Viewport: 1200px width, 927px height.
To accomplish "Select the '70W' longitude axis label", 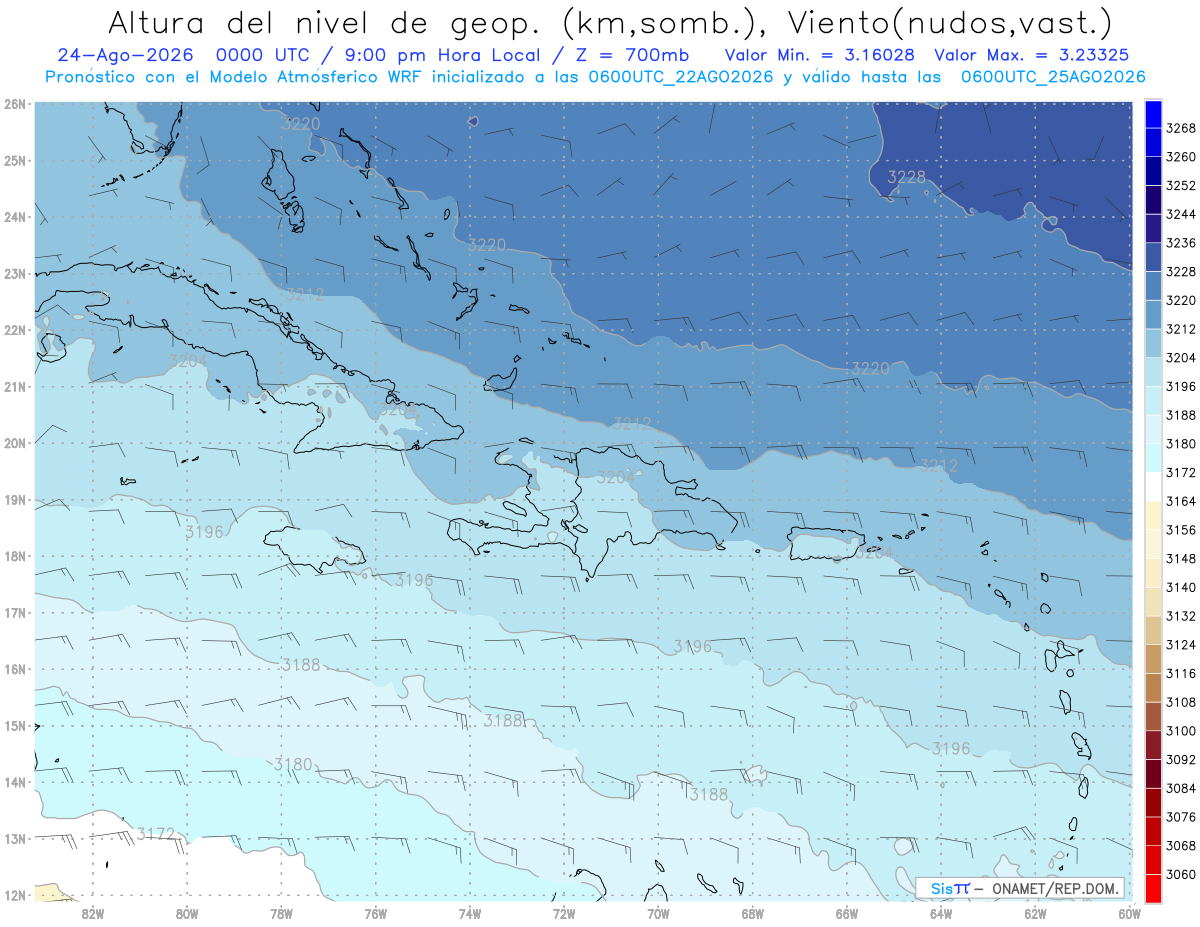I will 658,912.
